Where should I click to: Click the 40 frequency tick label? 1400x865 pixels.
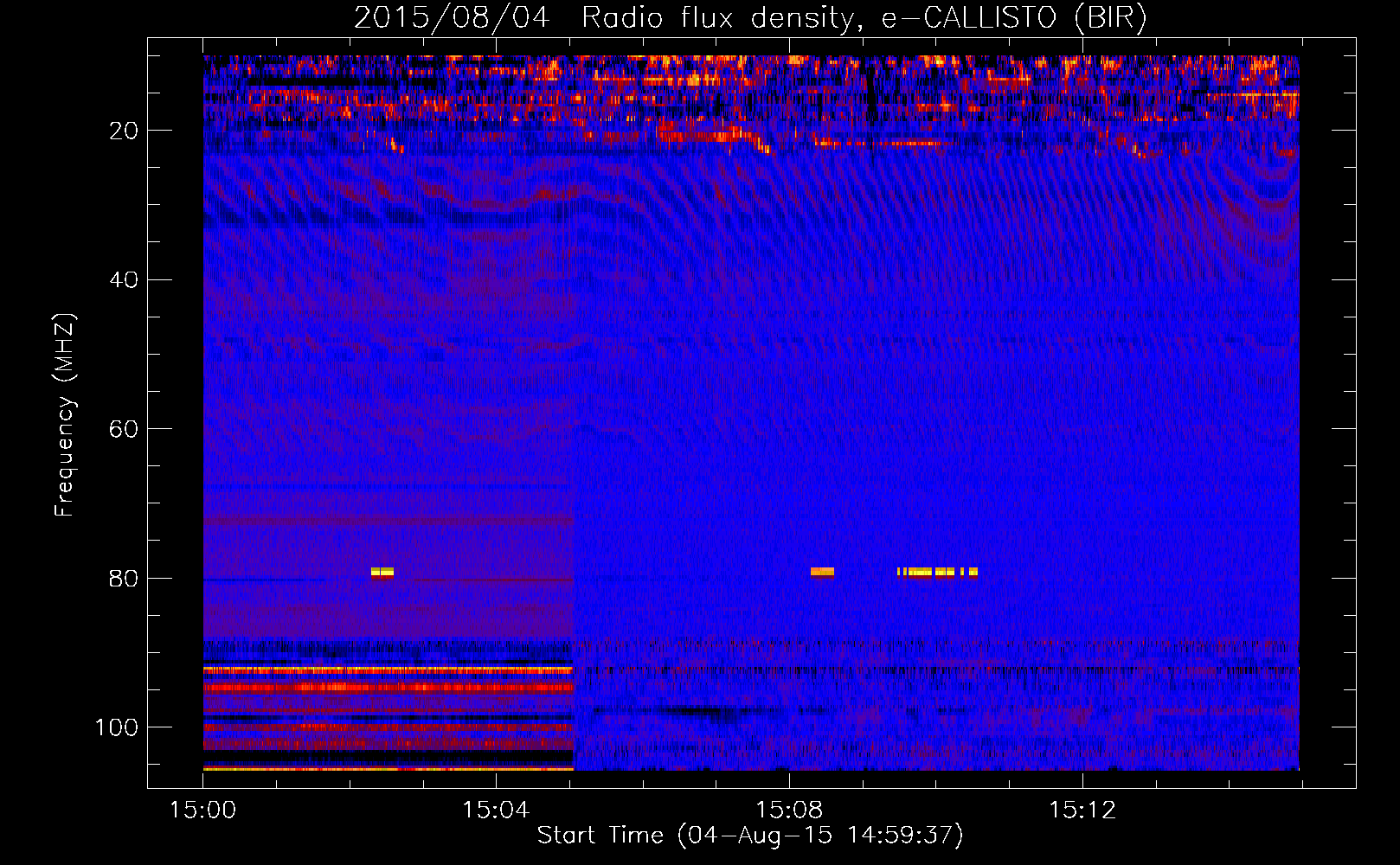pos(124,280)
